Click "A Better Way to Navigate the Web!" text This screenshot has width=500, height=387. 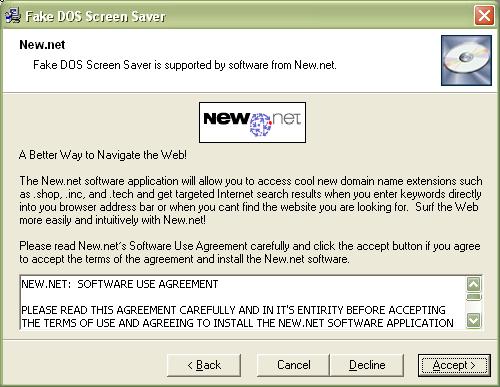pyautogui.click(x=103, y=155)
